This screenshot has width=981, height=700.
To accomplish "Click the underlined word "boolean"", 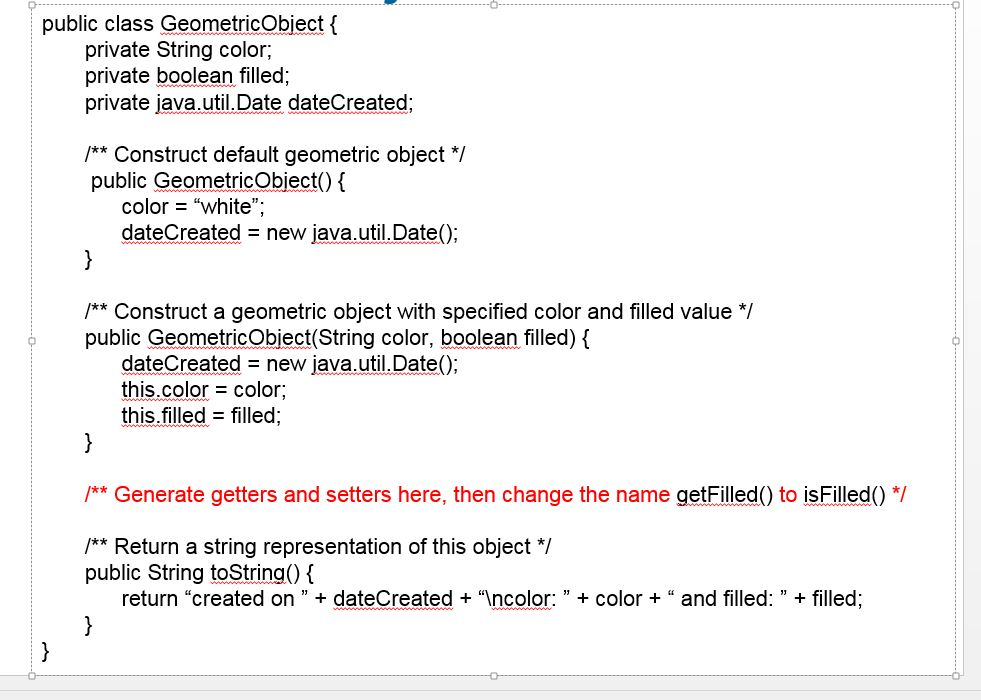I will click(x=195, y=76).
